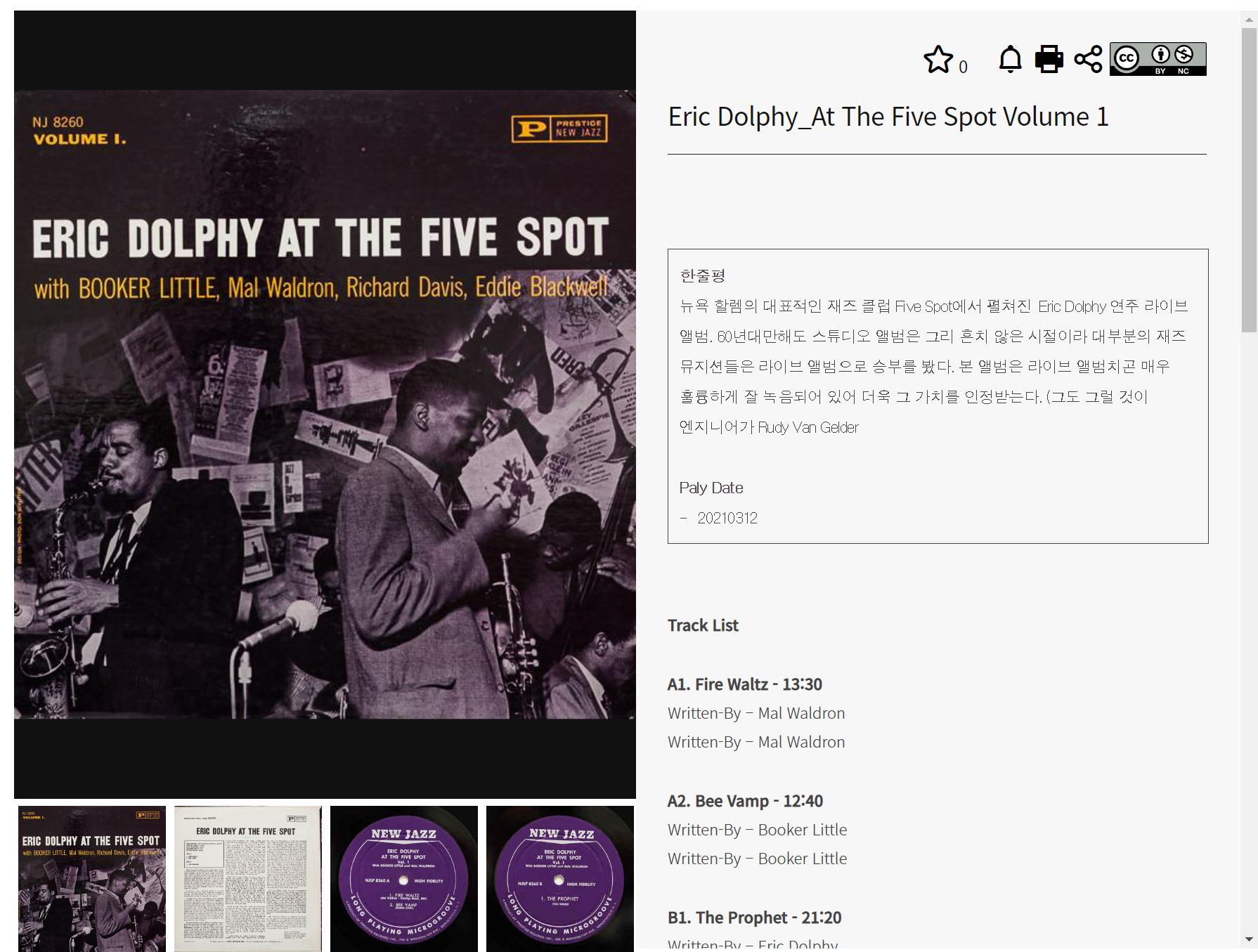Image resolution: width=1258 pixels, height=952 pixels.
Task: Click the large album cover image
Action: [325, 404]
